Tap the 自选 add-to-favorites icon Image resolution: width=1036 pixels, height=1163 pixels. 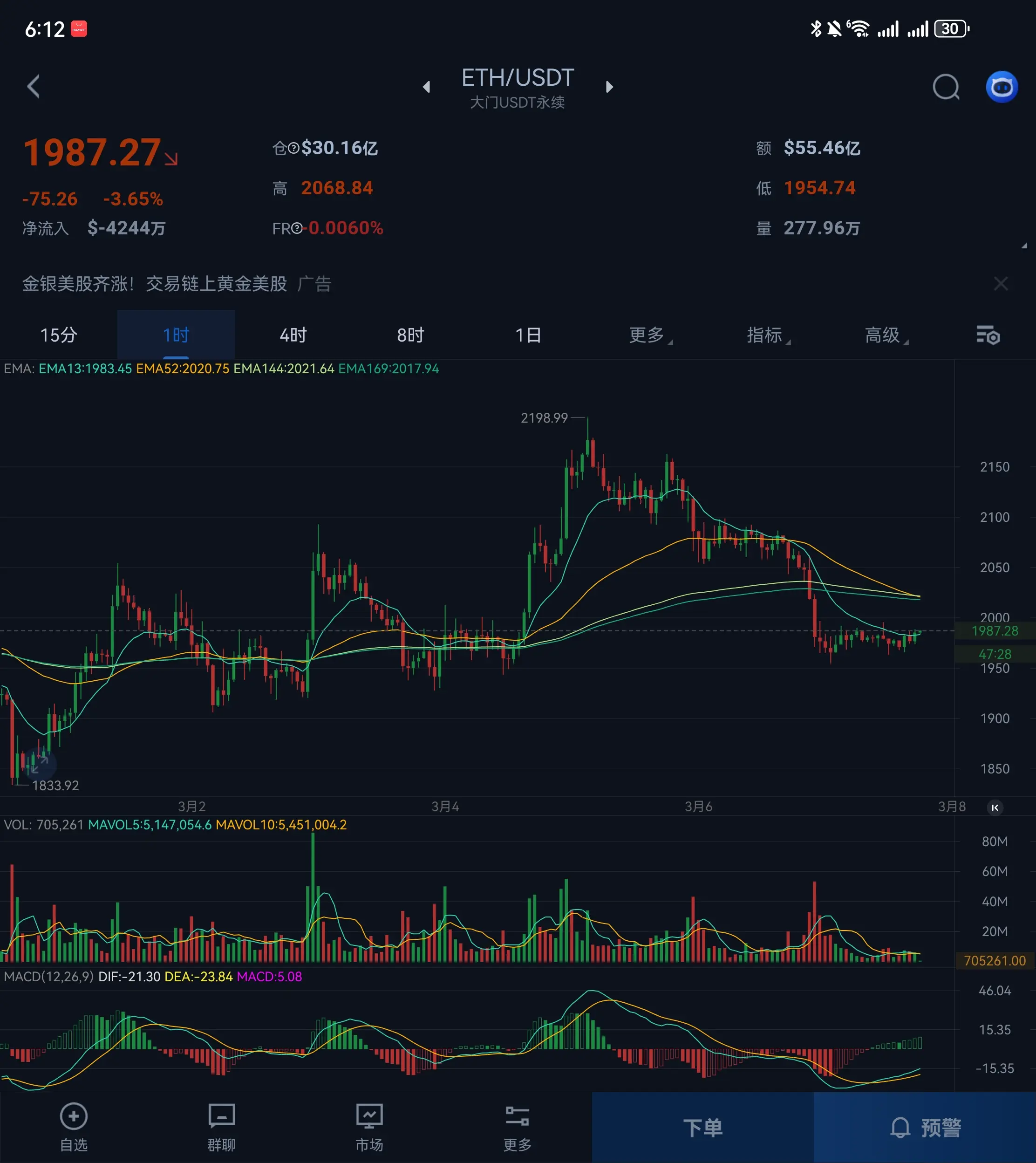pyautogui.click(x=74, y=1116)
